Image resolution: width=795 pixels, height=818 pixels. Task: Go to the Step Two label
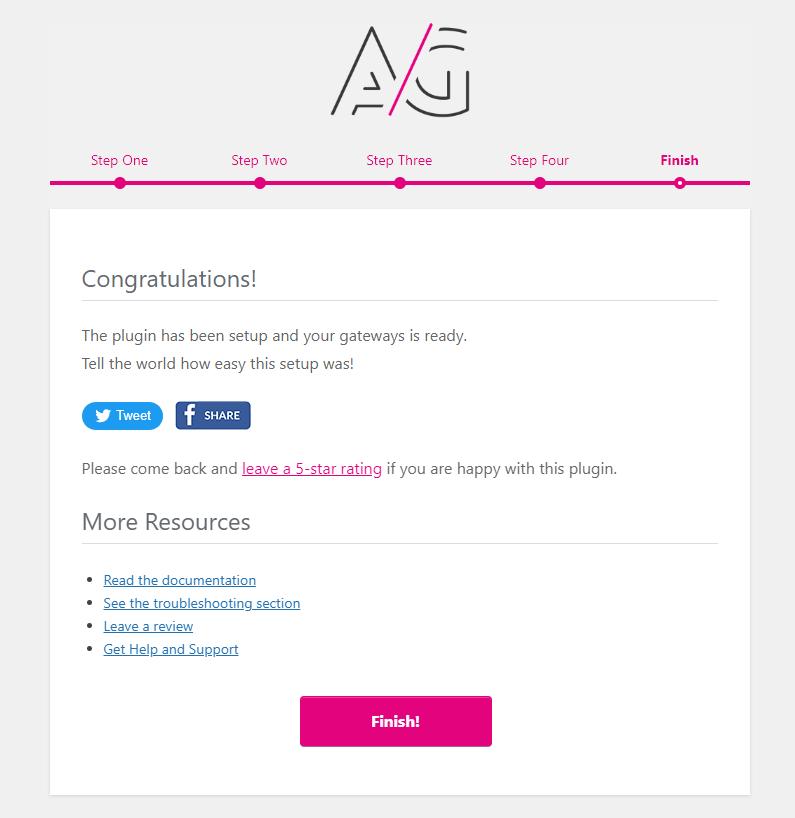259,160
